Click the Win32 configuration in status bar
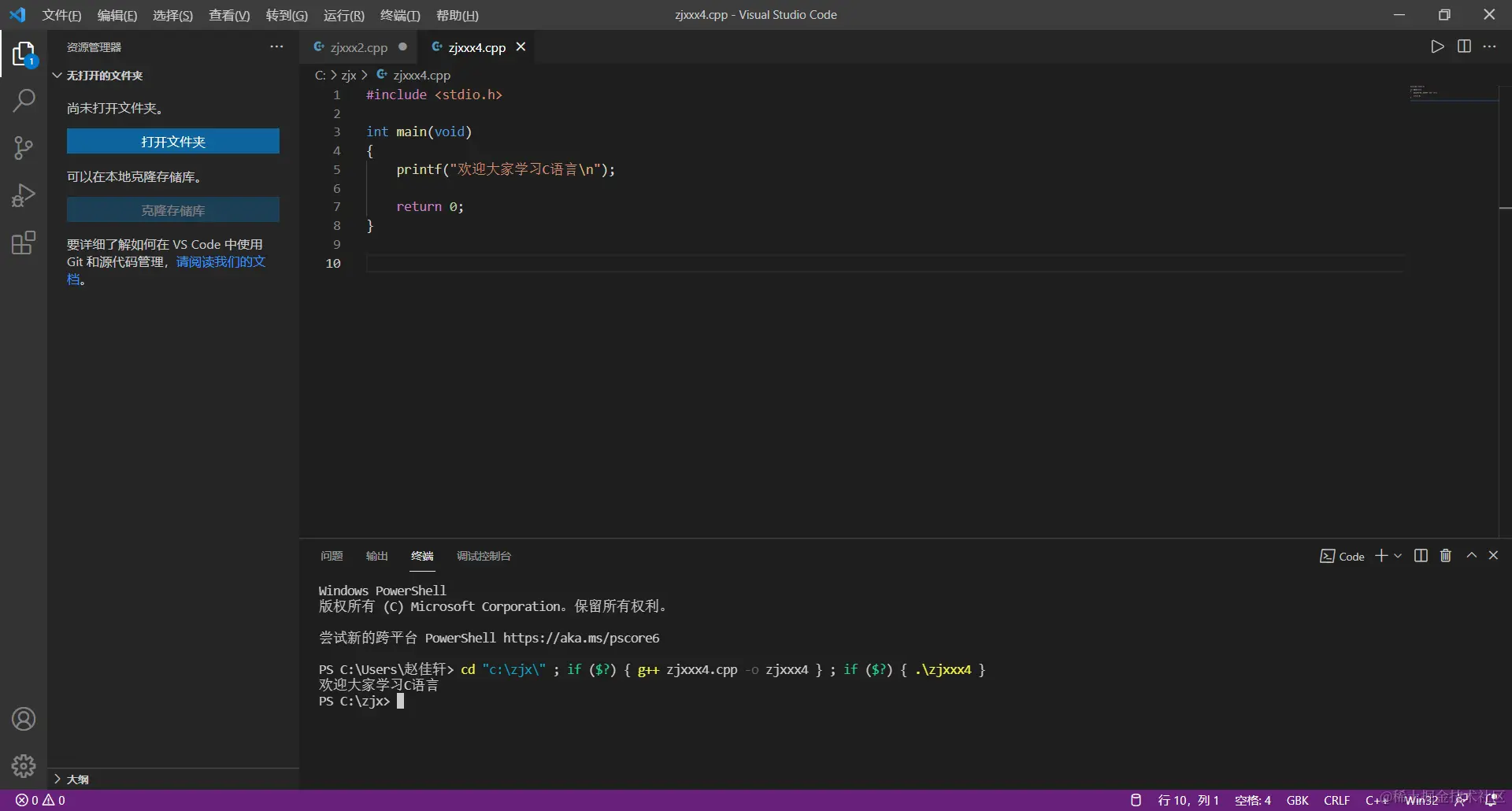 tap(1421, 800)
